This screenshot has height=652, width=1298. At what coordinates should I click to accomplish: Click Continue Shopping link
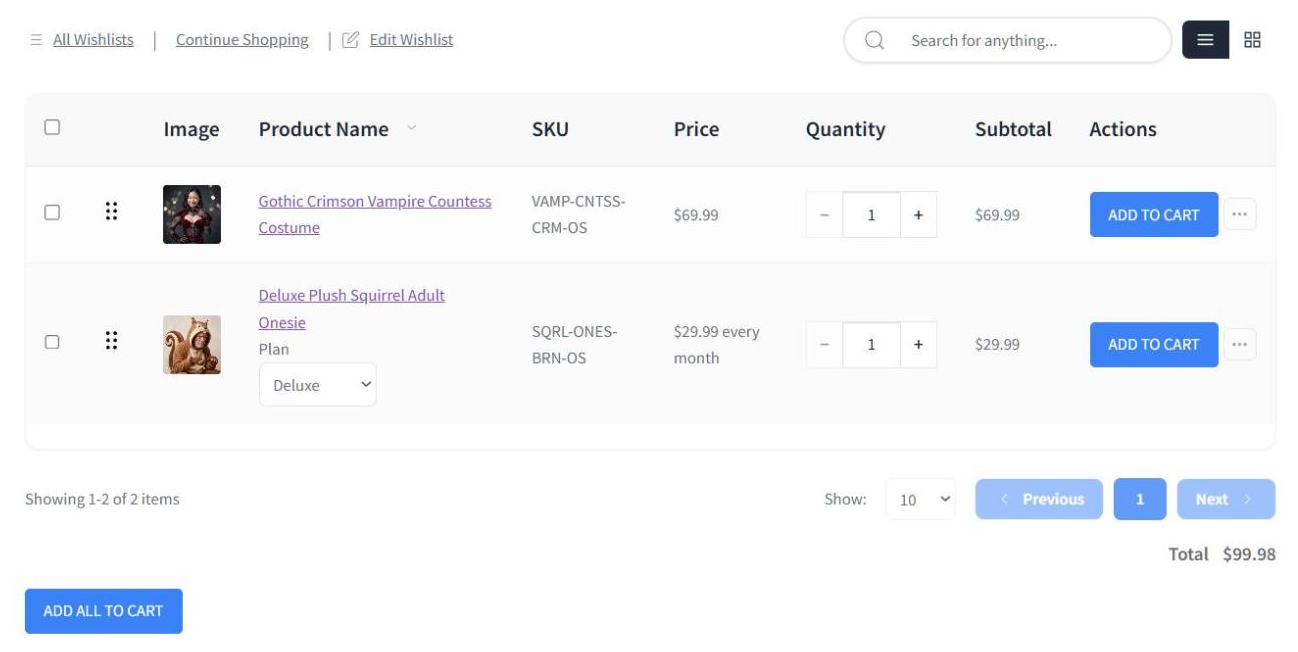coord(242,40)
